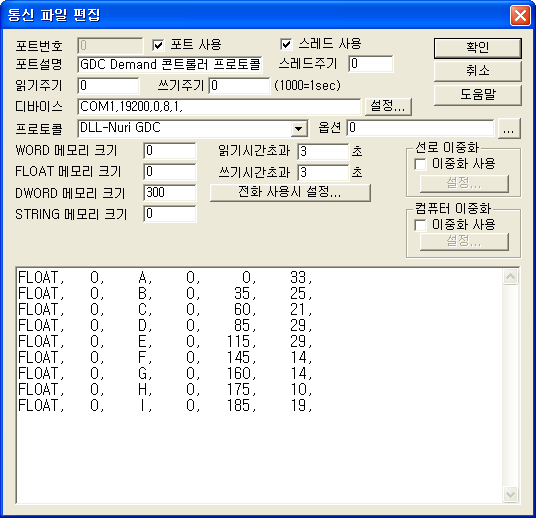Click scroll up arrow in the list box
Viewport: 536px width, 518px height.
tap(510, 277)
